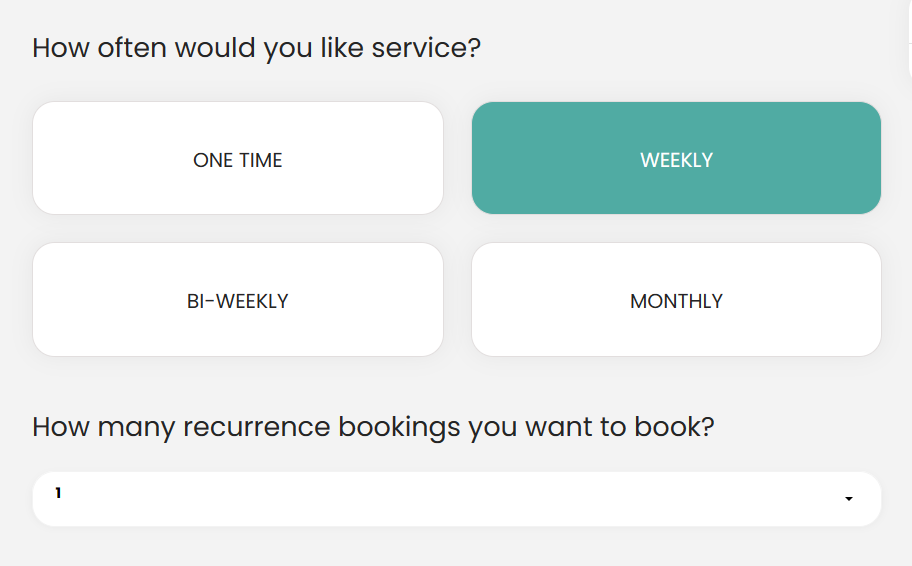
Task: Open the recurrence bookings dropdown
Action: (x=457, y=499)
